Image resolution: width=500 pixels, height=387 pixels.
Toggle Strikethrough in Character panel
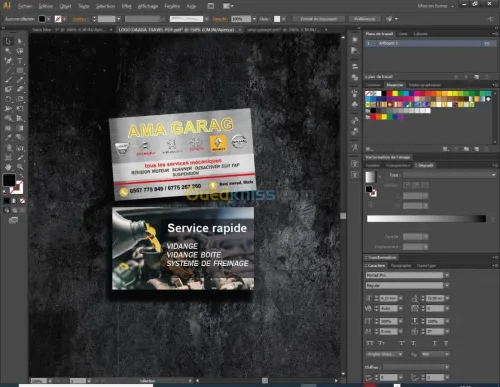pos(446,343)
